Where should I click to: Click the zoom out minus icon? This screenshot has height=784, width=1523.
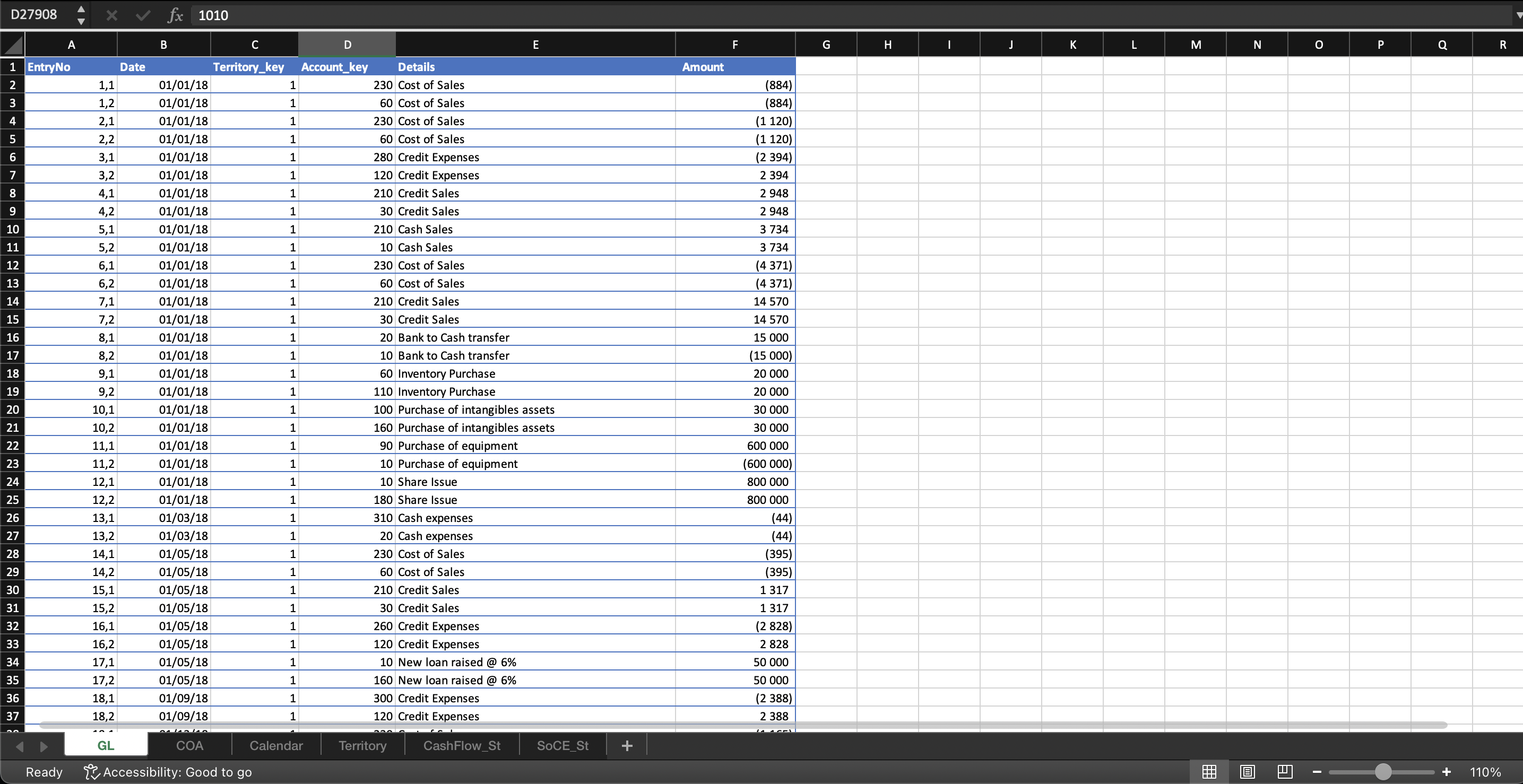point(1317,772)
